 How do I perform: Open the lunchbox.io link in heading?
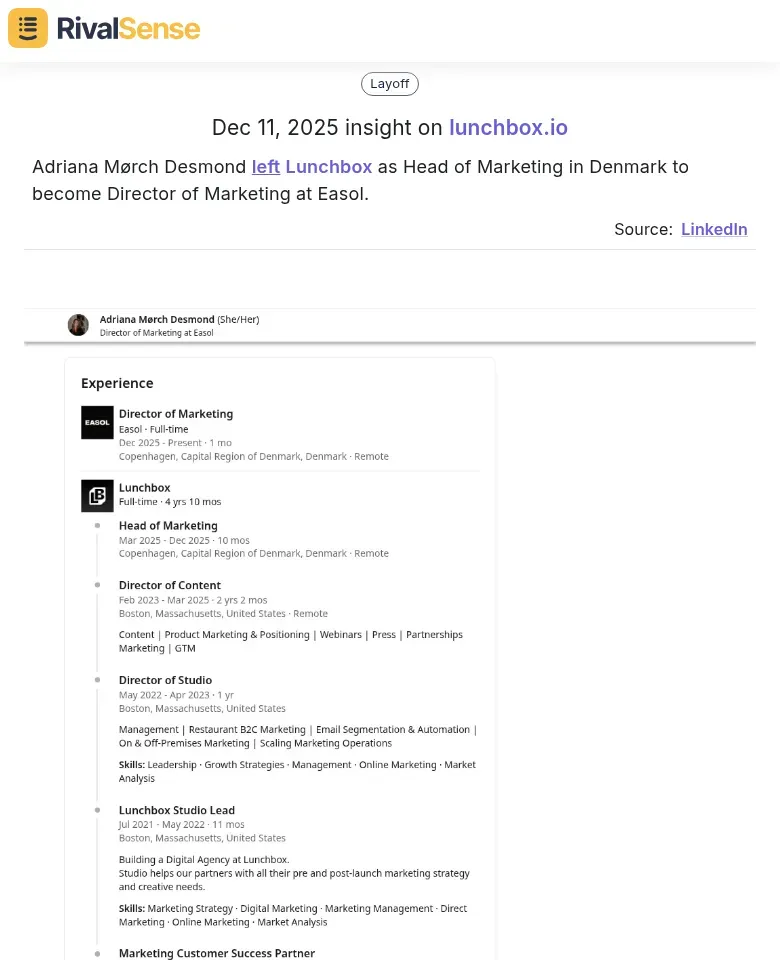(508, 127)
